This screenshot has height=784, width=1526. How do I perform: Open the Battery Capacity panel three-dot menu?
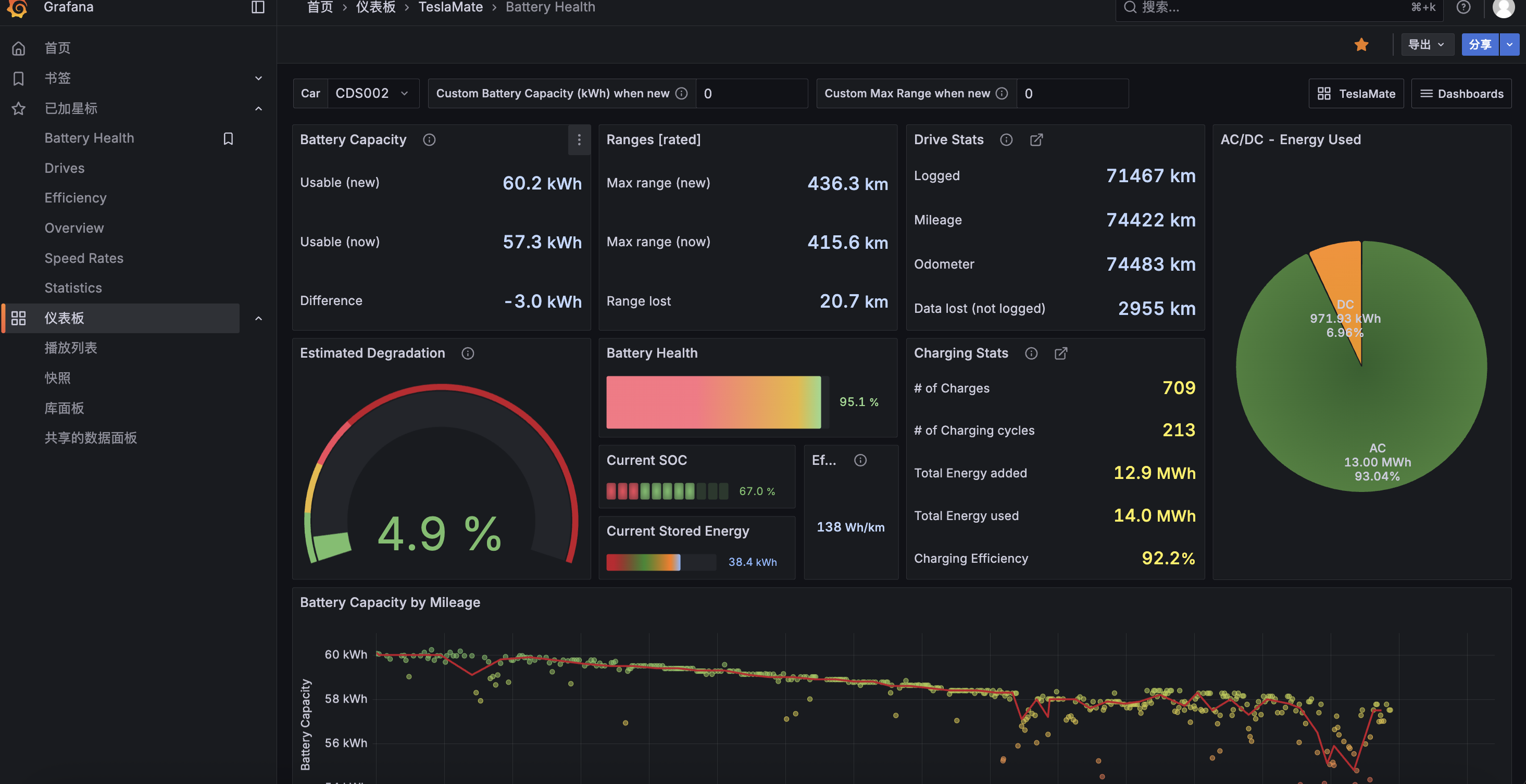(x=579, y=140)
